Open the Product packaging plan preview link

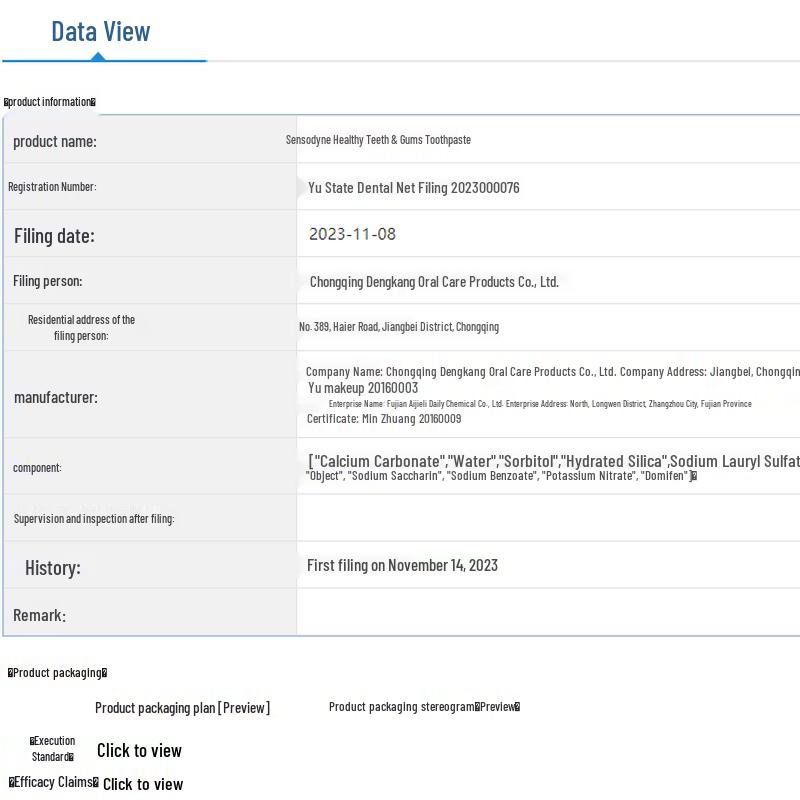182,708
